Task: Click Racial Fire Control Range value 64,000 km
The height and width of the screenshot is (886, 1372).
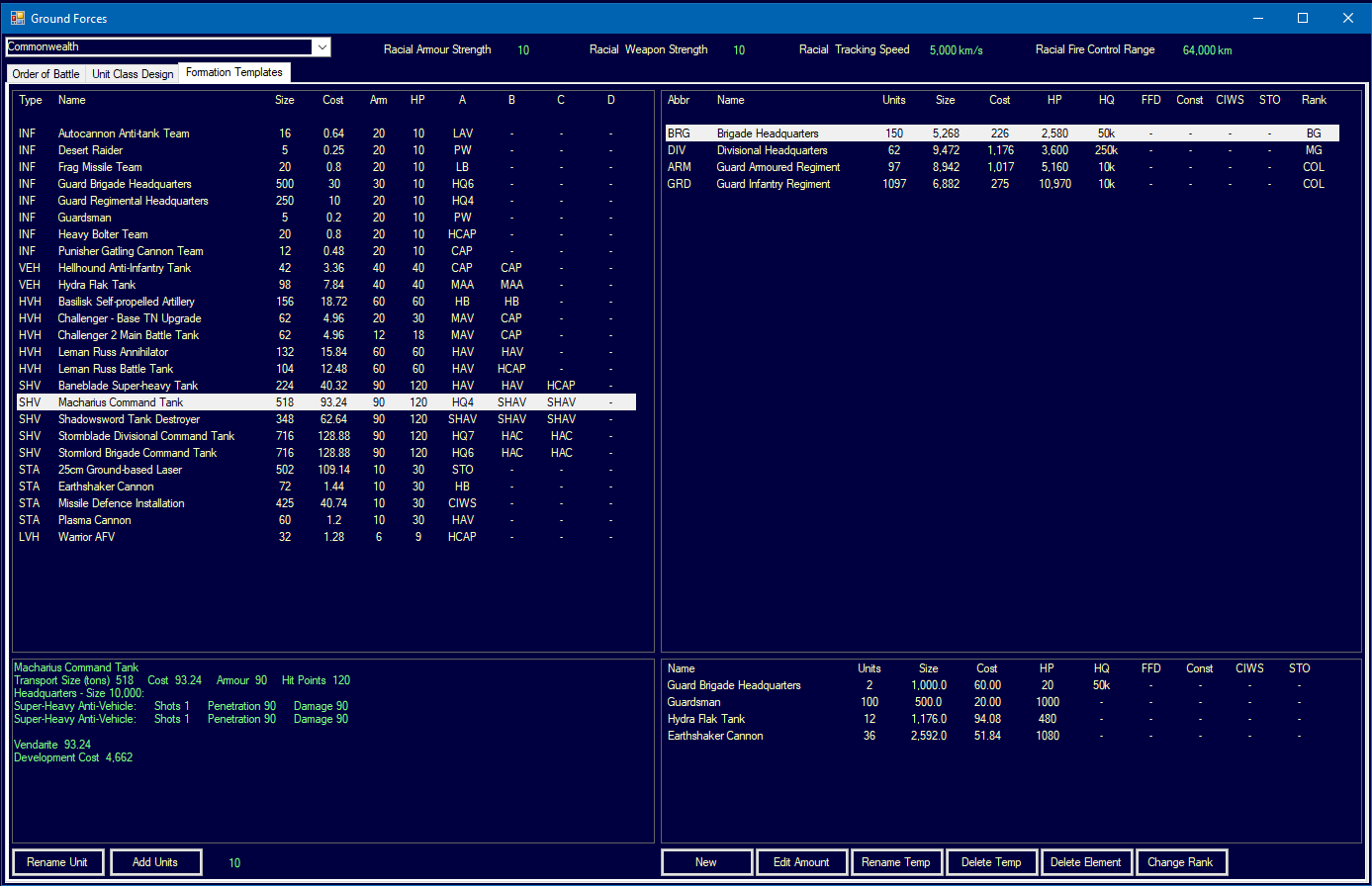Action: 1208,49
